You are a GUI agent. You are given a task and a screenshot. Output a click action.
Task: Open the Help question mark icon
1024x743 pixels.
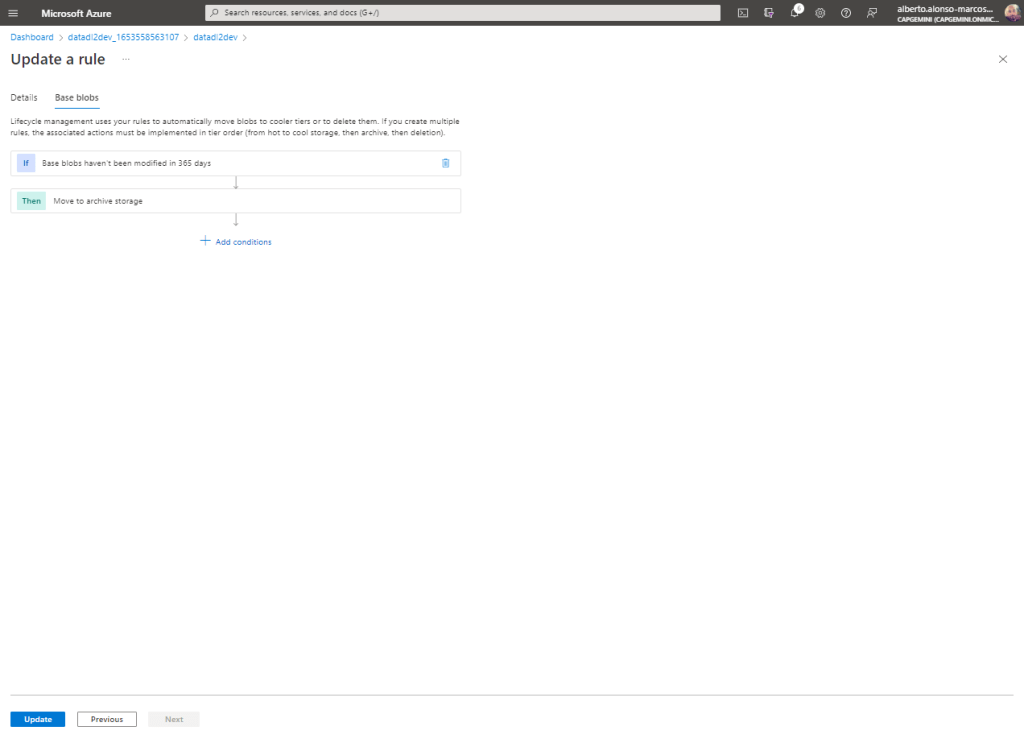[x=846, y=13]
